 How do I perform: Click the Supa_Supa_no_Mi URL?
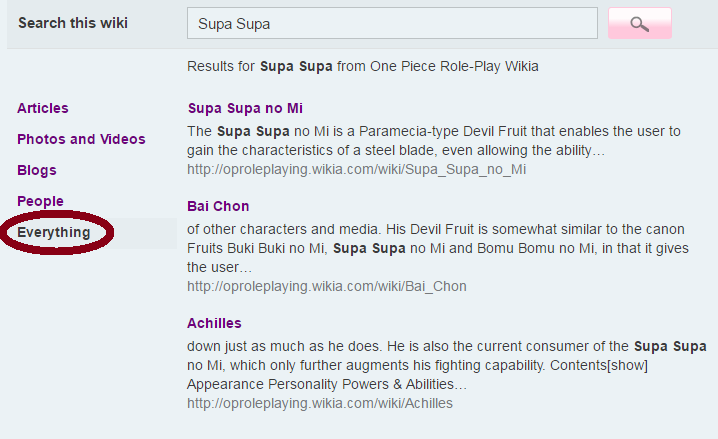356,169
